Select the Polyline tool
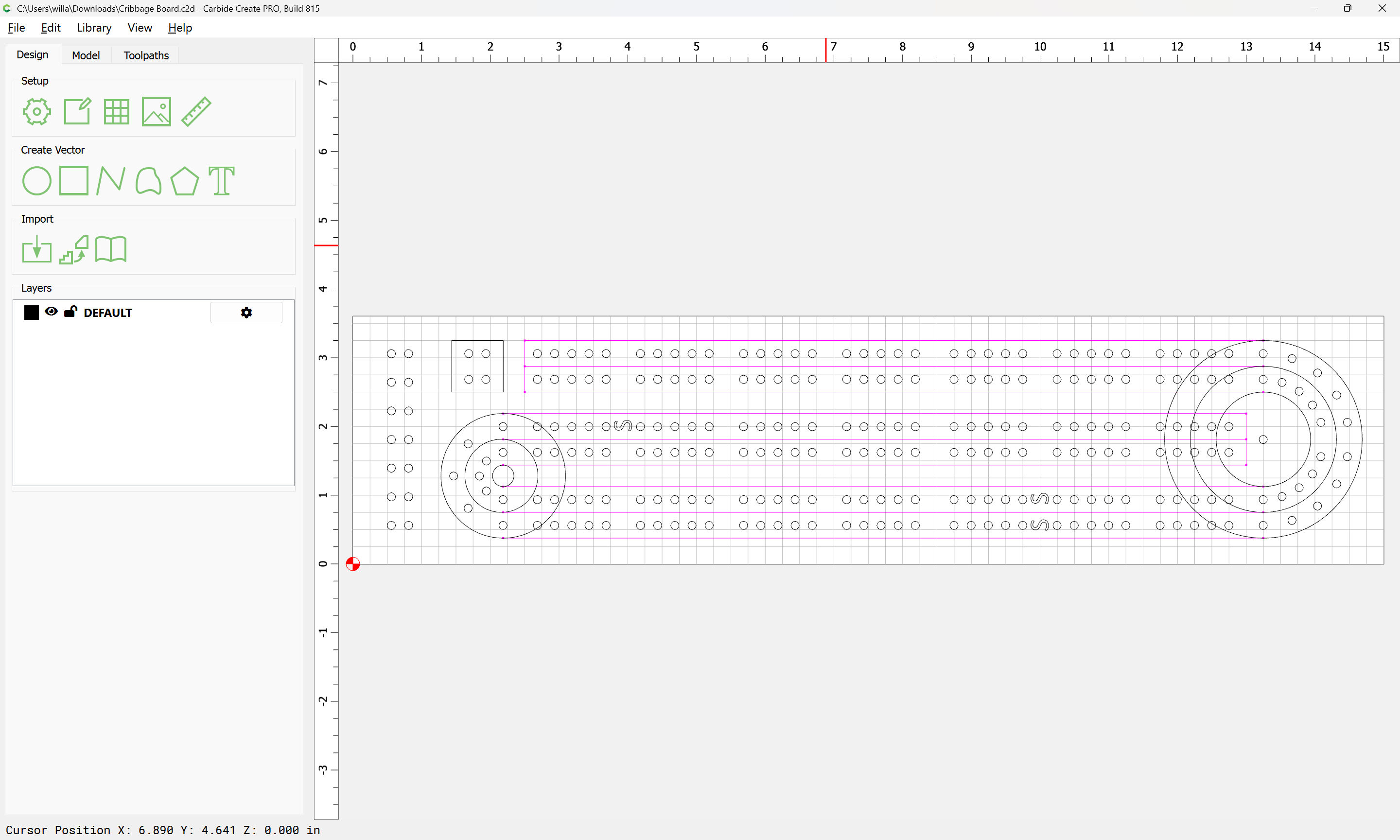1400x840 pixels. (x=111, y=180)
